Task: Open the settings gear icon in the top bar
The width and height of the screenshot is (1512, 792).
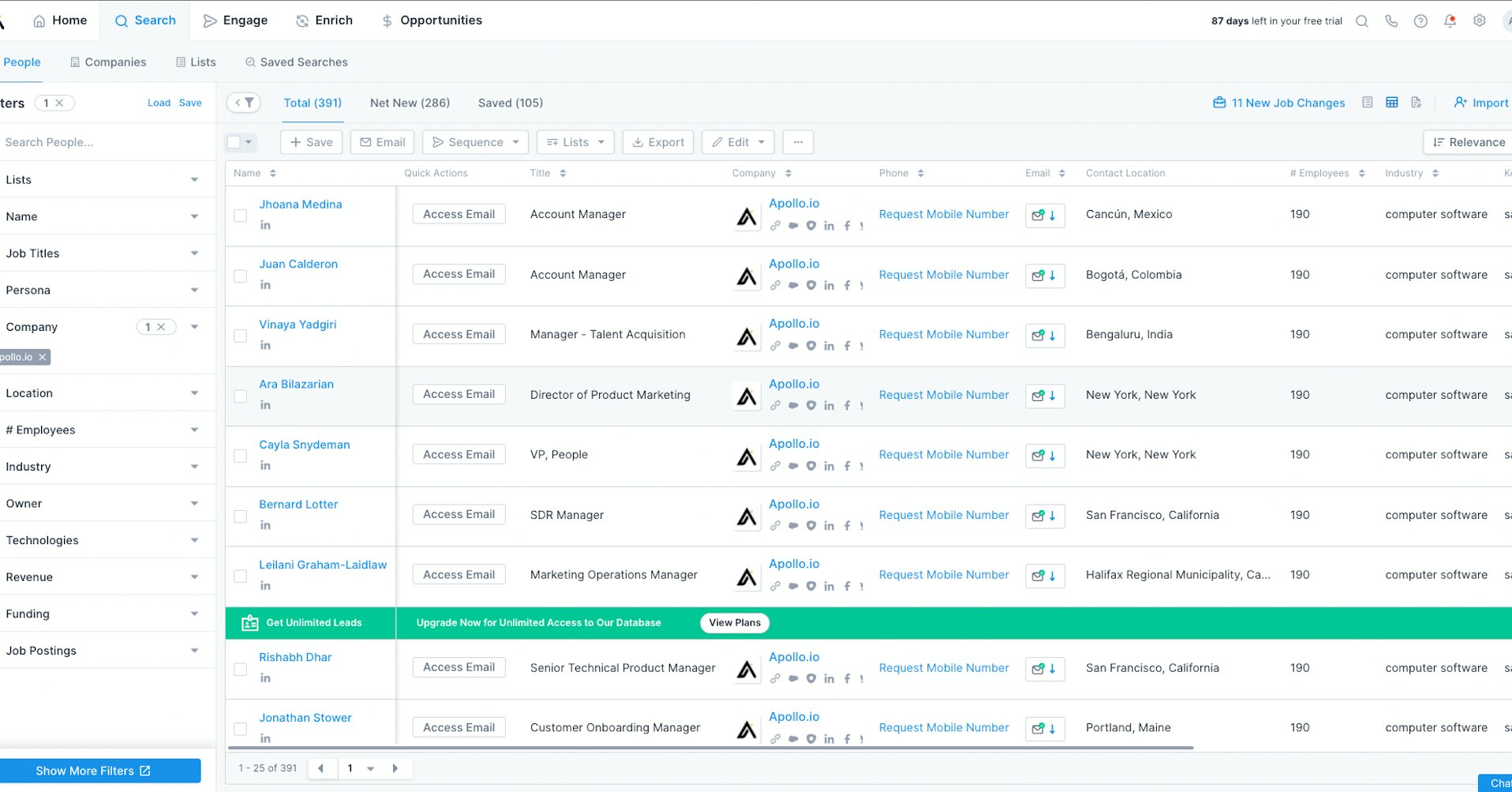Action: tap(1479, 21)
